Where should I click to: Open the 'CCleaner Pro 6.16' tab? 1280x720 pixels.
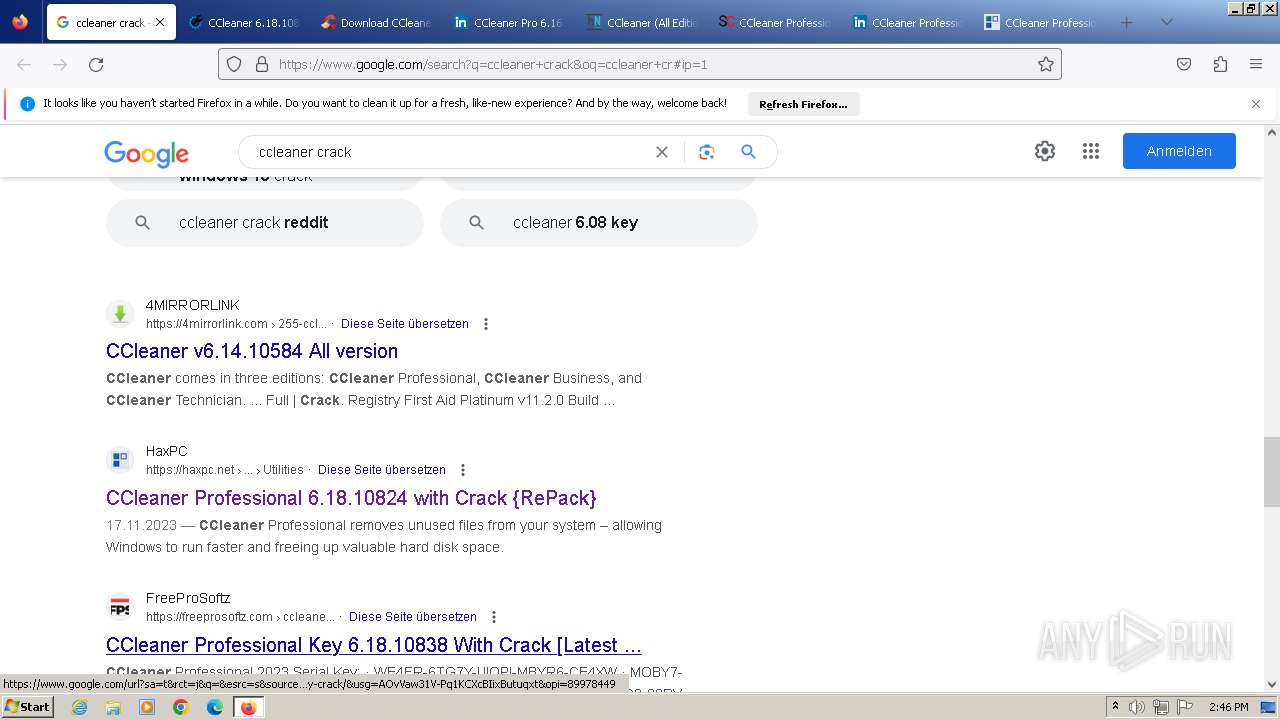point(510,22)
